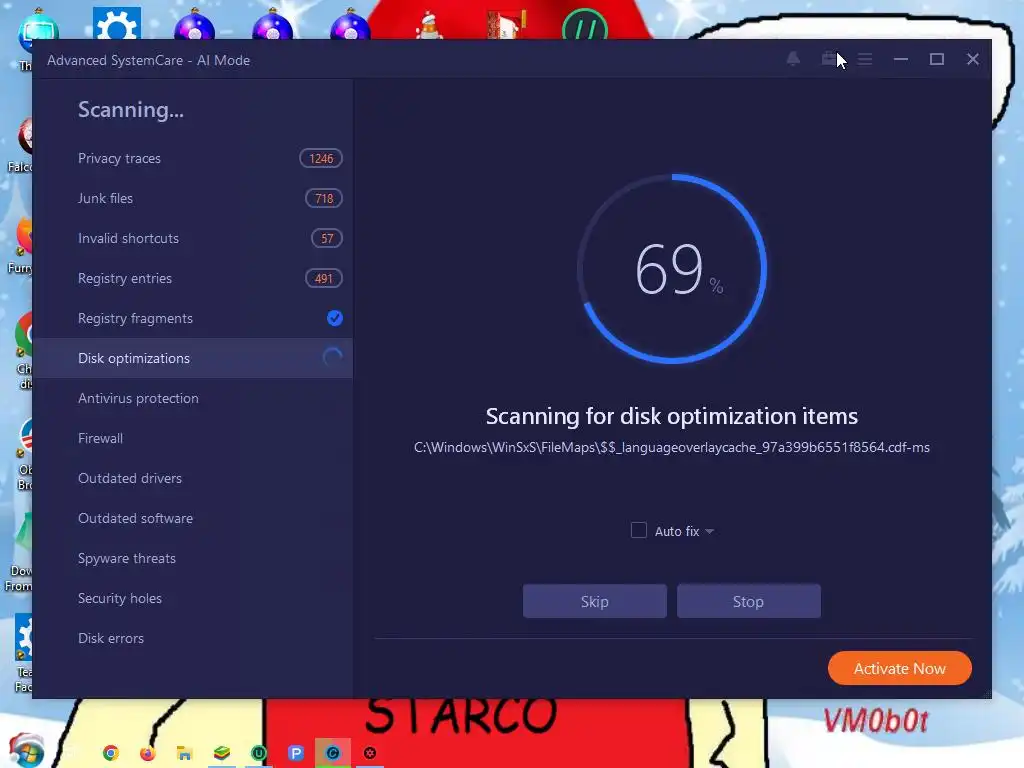Click the Advanced SystemCare C taskbar icon
Screen dimensions: 1024x768
(333, 753)
